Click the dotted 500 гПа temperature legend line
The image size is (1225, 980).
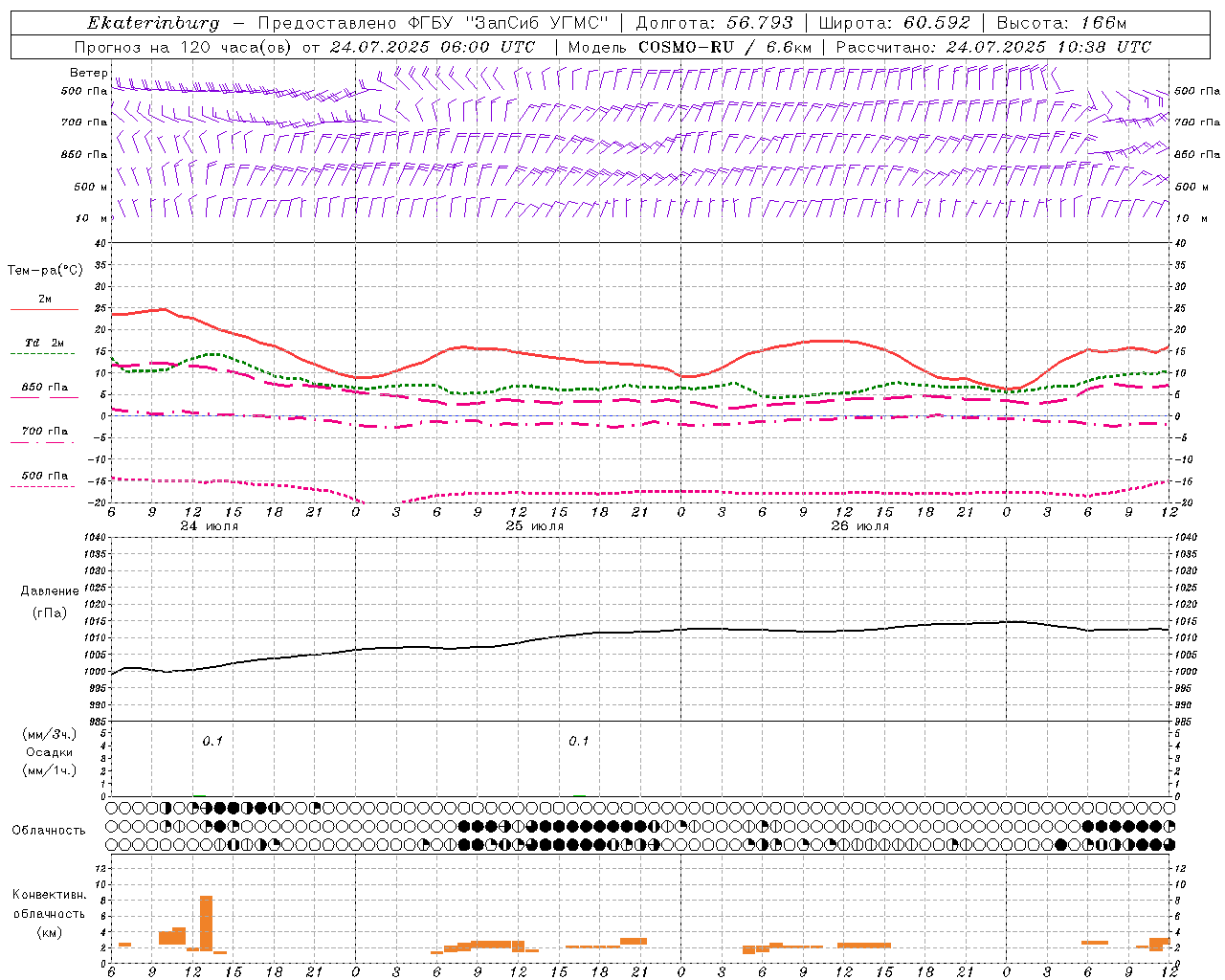(44, 486)
